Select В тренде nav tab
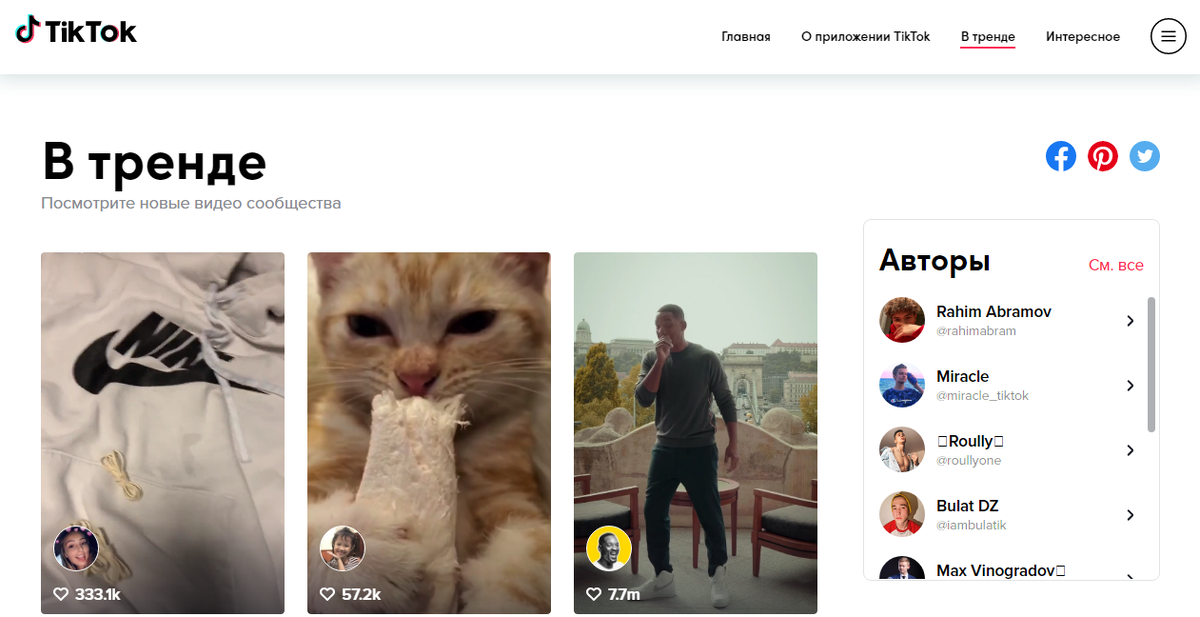 [988, 37]
